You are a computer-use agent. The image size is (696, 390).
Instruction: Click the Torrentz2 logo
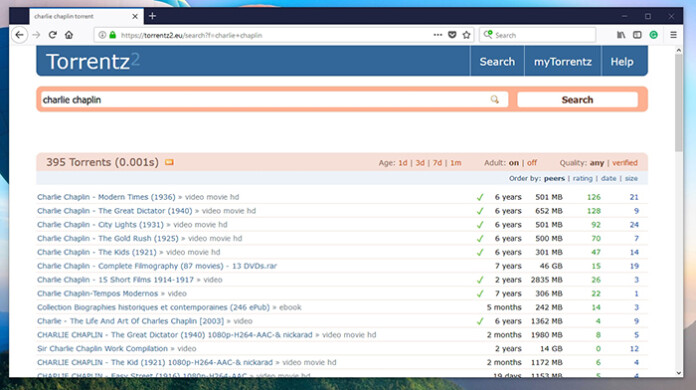93,61
